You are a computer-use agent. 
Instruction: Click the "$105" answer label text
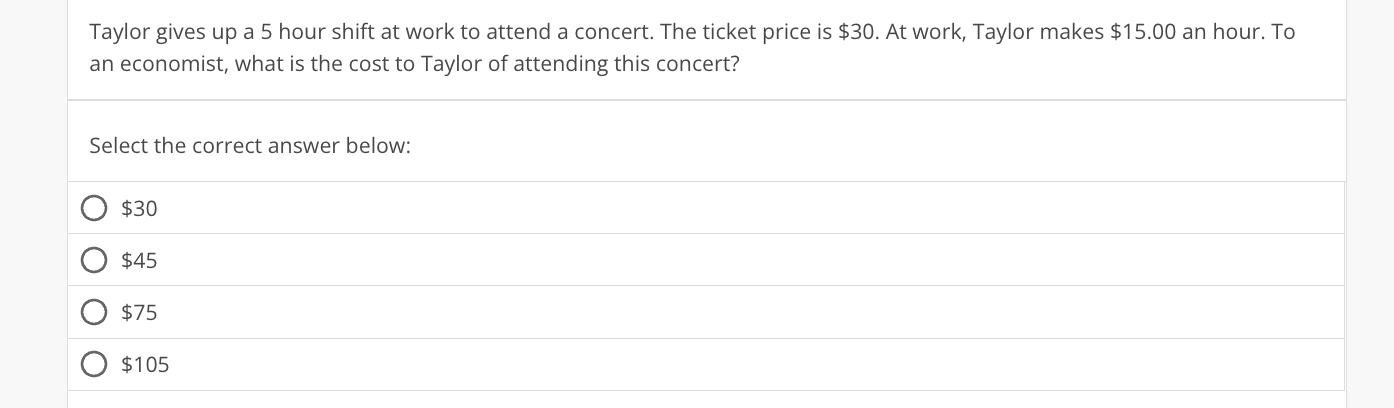pyautogui.click(x=145, y=364)
